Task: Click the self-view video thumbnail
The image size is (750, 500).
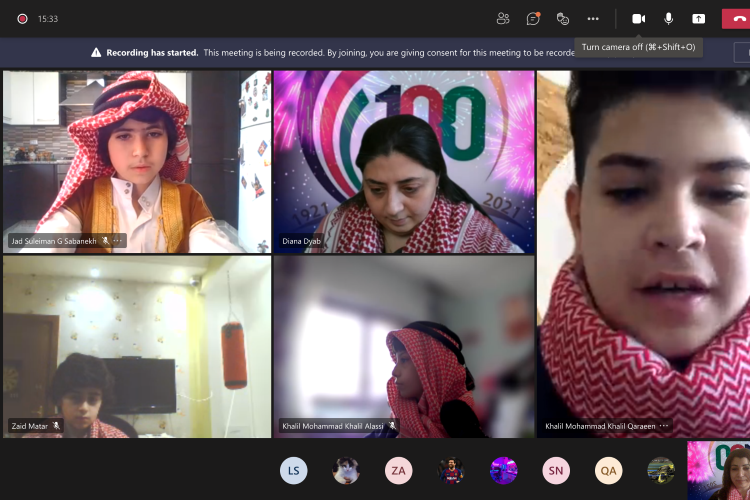Action: (719, 470)
